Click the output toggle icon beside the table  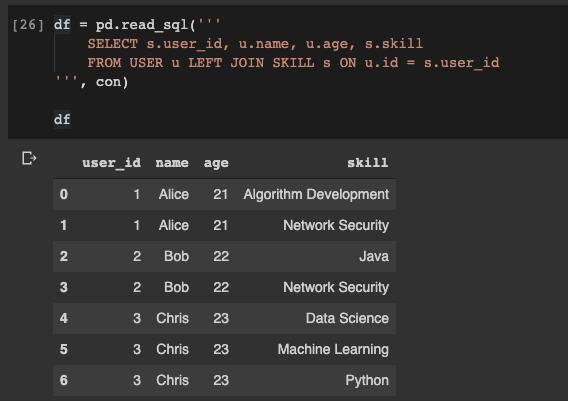click(x=29, y=159)
